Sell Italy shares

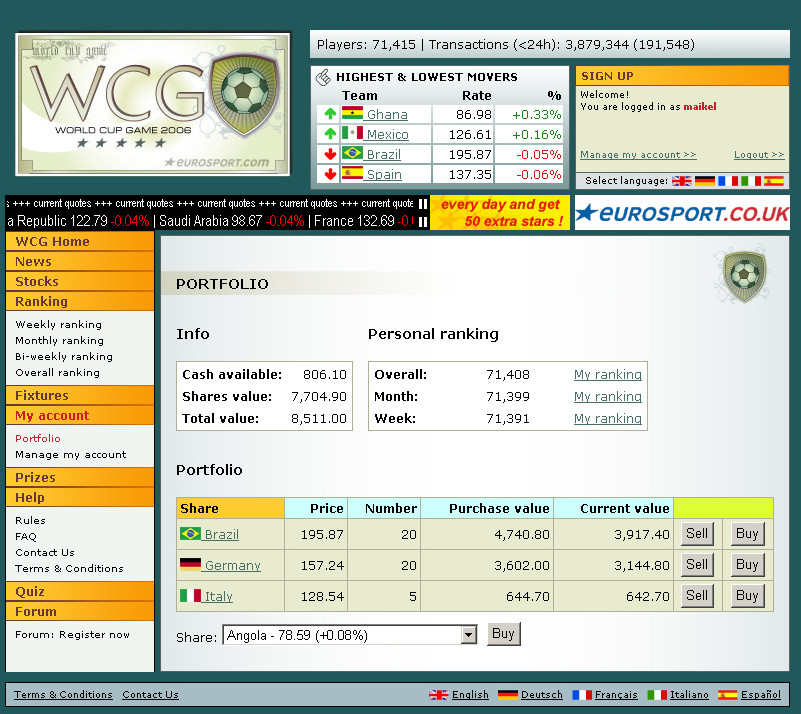[697, 596]
